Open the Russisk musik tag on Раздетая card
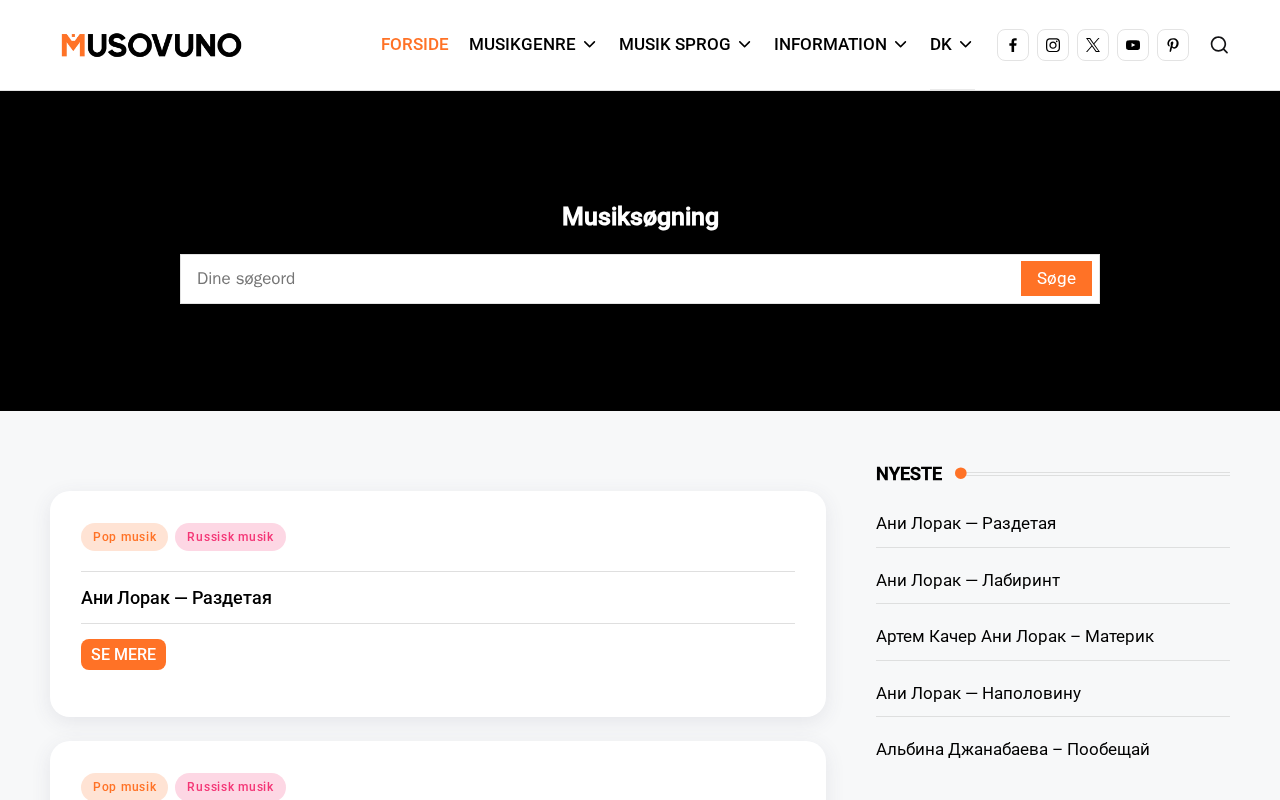 (x=230, y=537)
